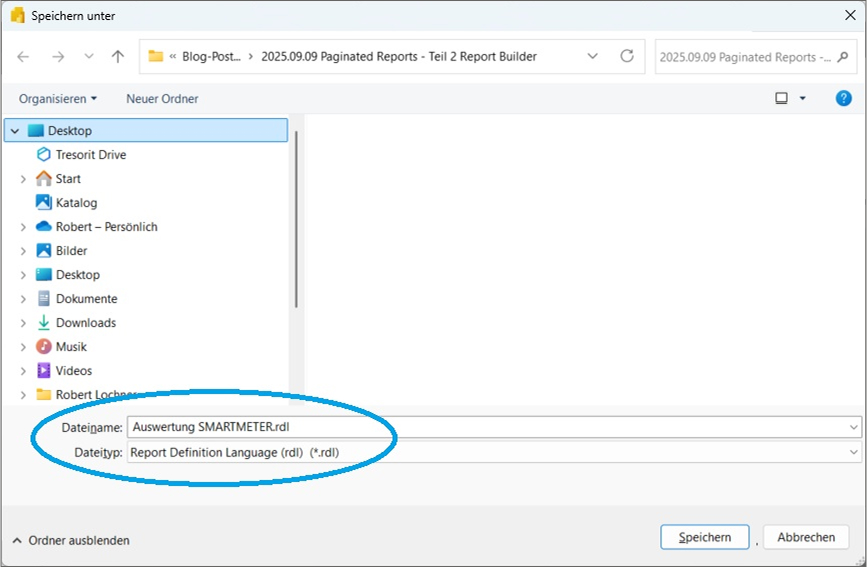Refresh the current folder view

pyautogui.click(x=627, y=57)
